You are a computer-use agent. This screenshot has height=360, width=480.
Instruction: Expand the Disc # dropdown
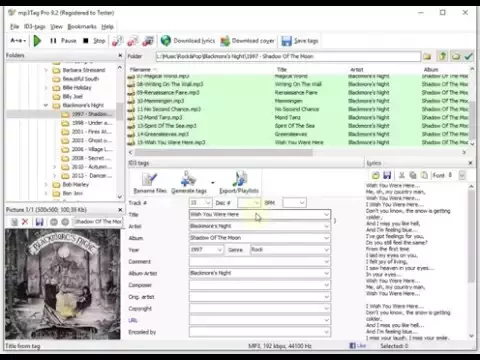pos(256,203)
